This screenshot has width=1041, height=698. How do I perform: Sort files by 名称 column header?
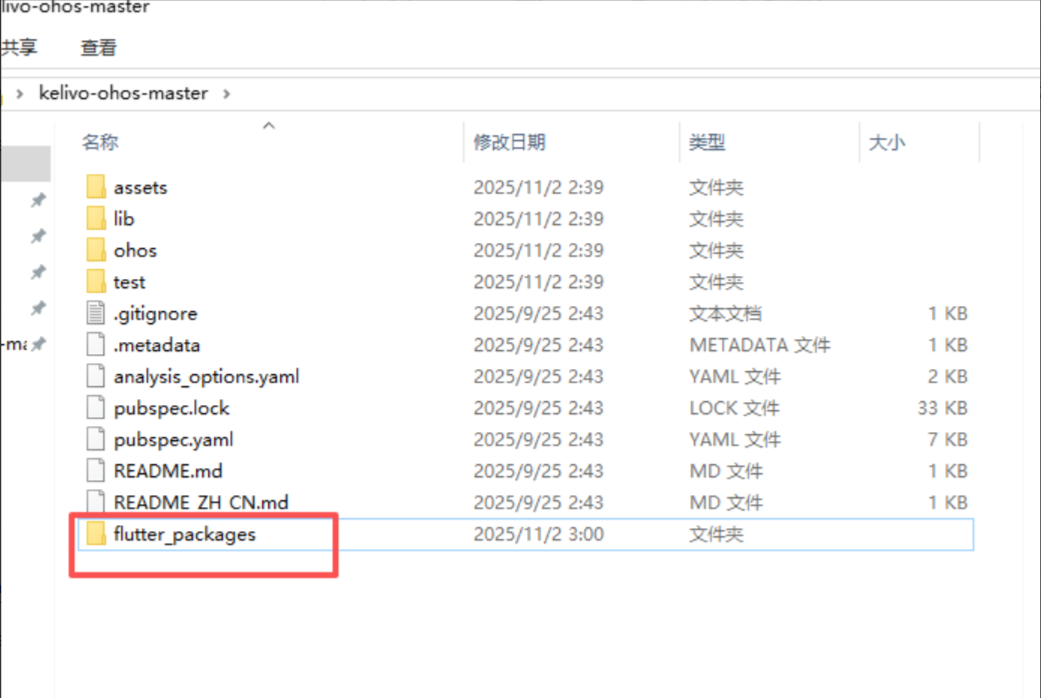click(x=100, y=142)
